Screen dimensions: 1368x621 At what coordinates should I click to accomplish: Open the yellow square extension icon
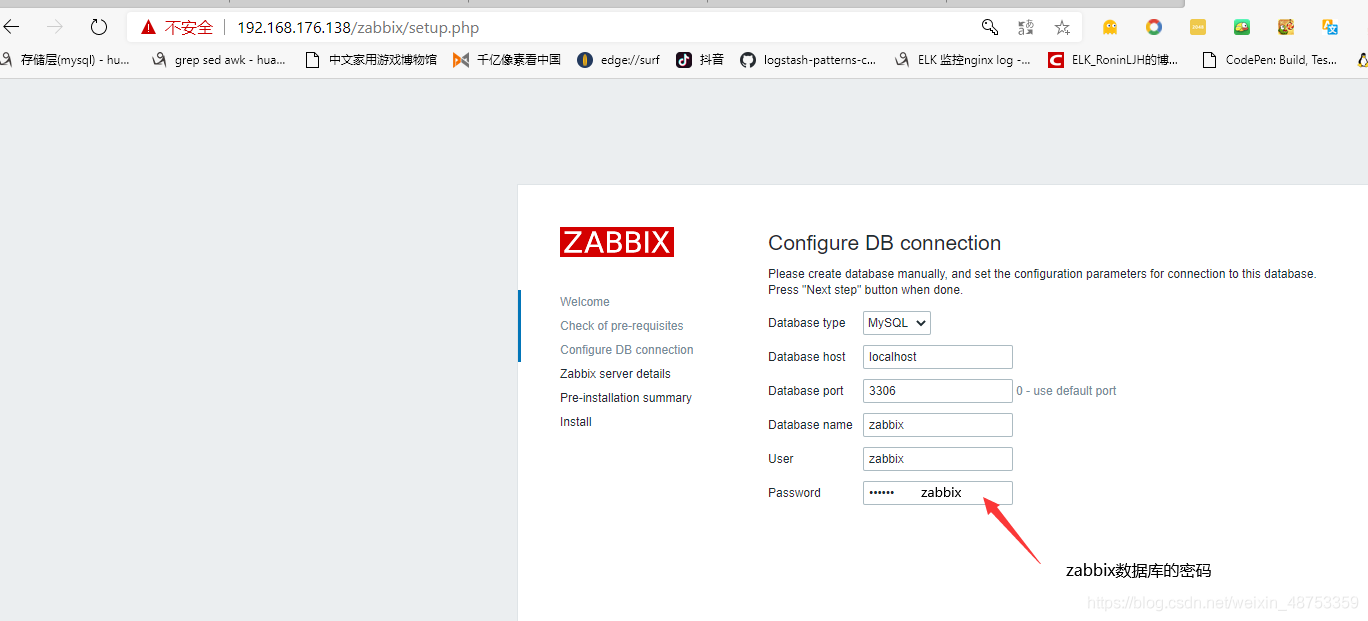point(1198,27)
